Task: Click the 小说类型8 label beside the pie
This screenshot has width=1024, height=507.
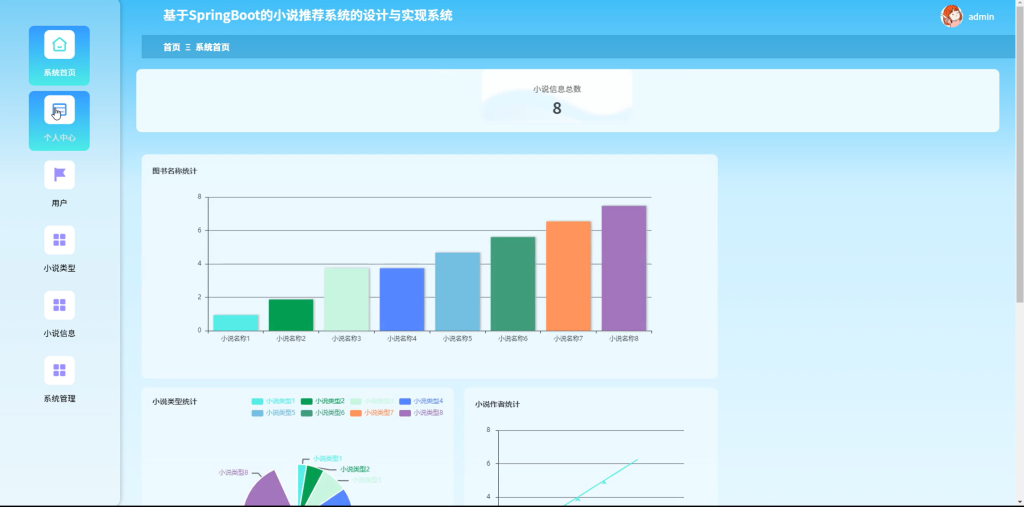Action: (x=233, y=472)
